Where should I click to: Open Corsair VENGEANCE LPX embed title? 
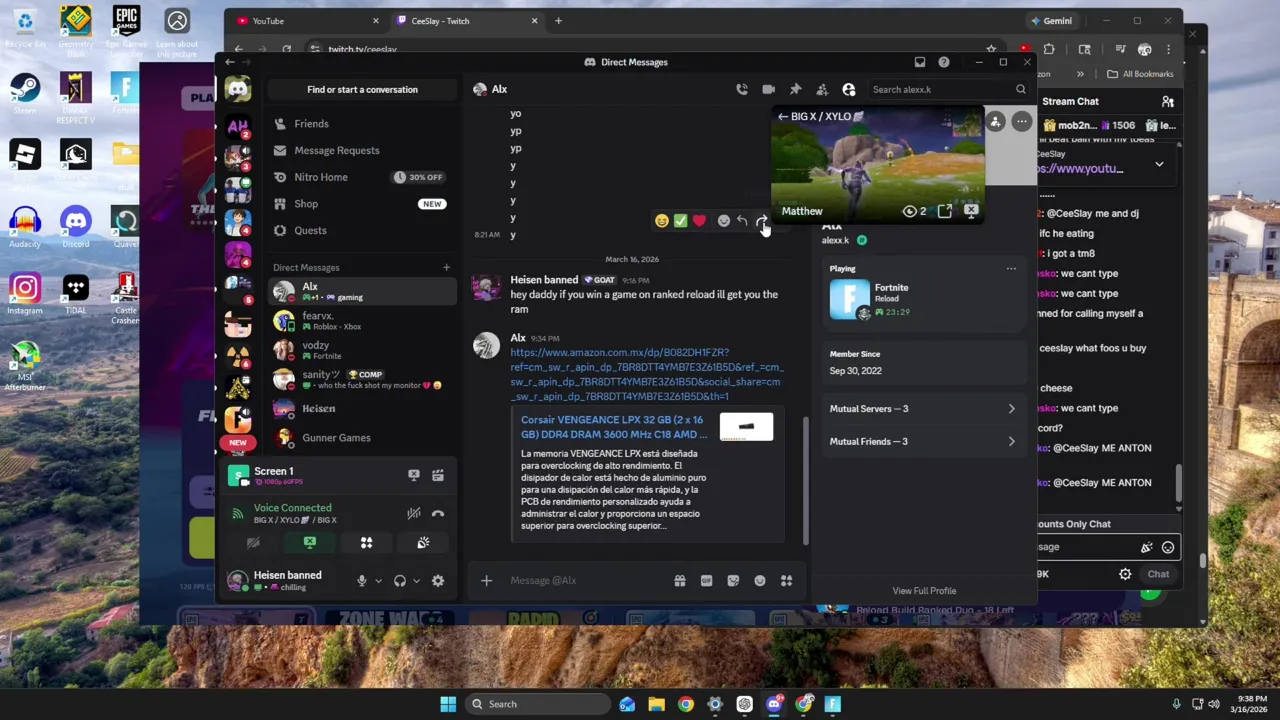coord(614,427)
